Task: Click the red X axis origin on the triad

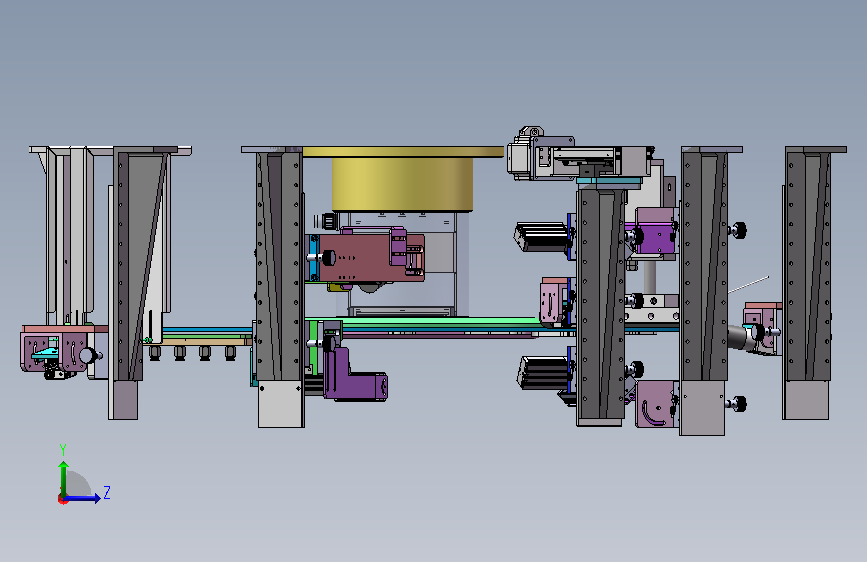Action: click(62, 499)
